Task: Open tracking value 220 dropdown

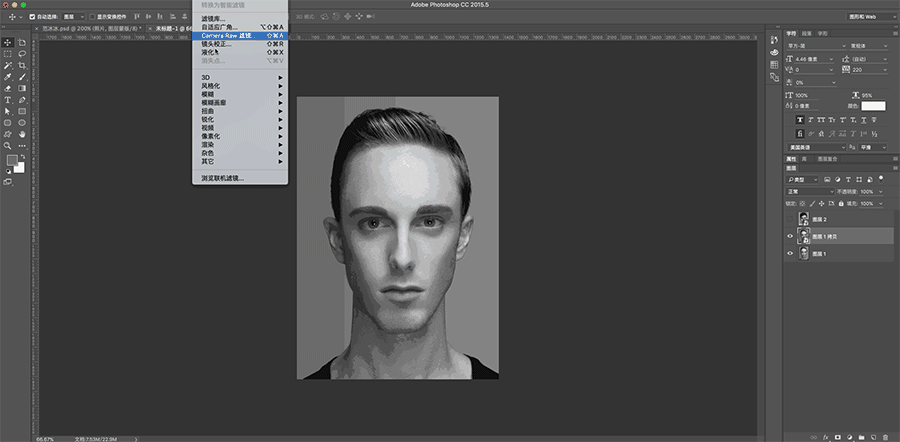Action: click(885, 69)
